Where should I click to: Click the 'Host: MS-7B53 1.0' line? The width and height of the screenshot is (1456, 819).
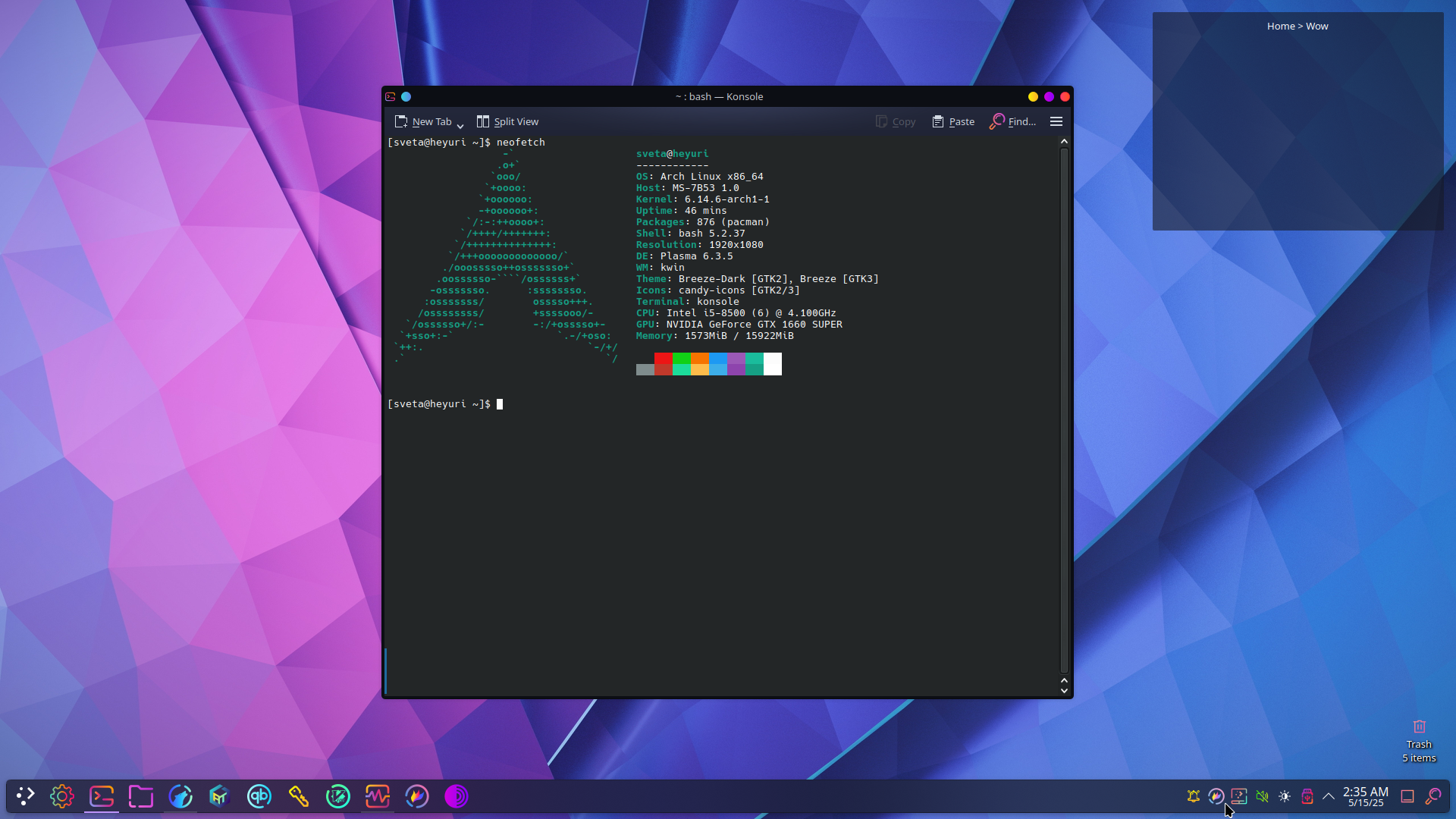688,188
